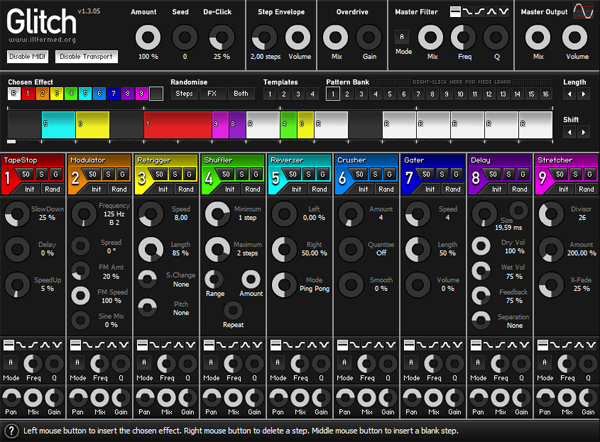Toggle the Disable Transport button

click(x=86, y=57)
